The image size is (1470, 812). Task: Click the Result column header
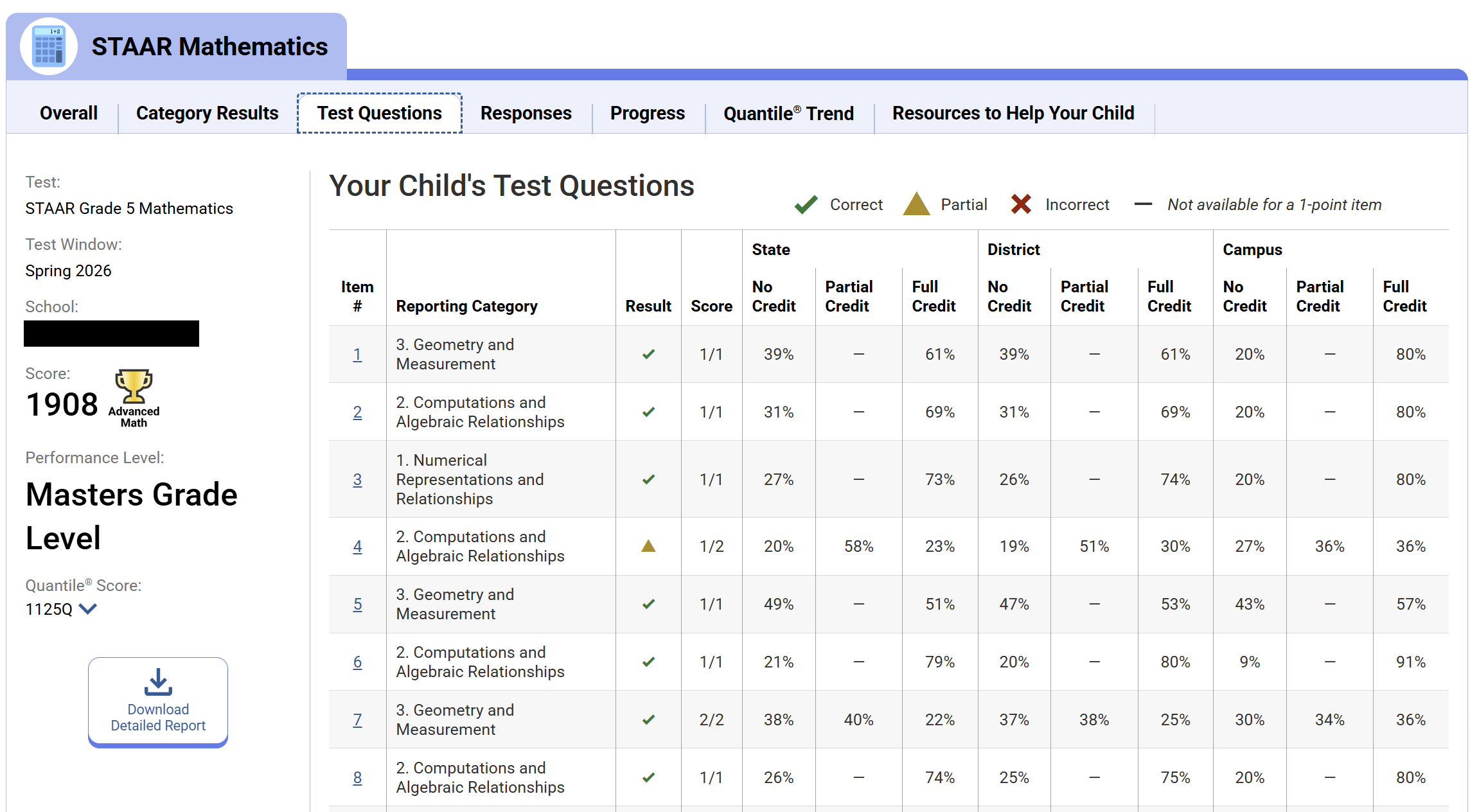point(648,306)
